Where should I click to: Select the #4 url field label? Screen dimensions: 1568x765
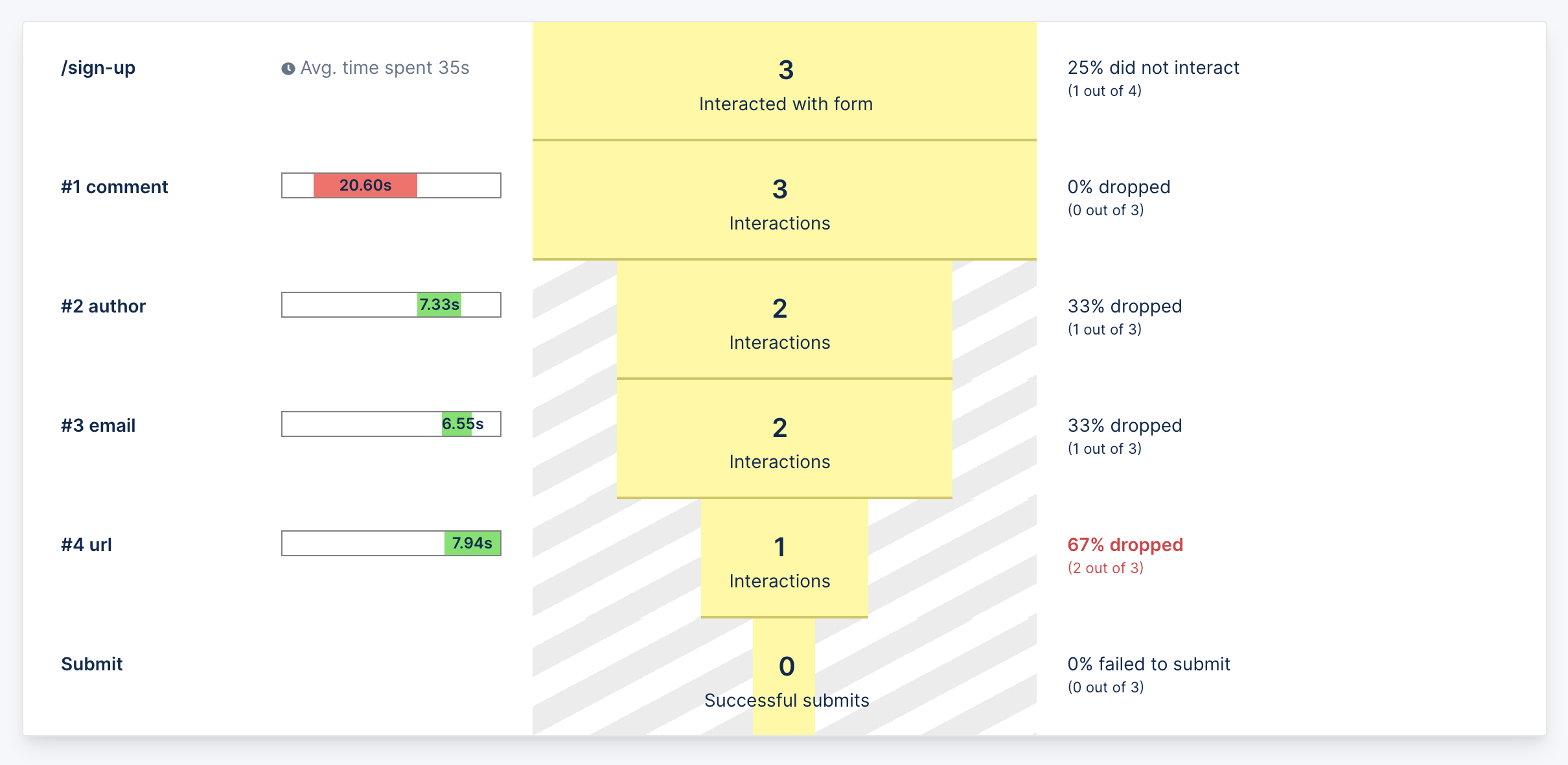pyautogui.click(x=87, y=545)
